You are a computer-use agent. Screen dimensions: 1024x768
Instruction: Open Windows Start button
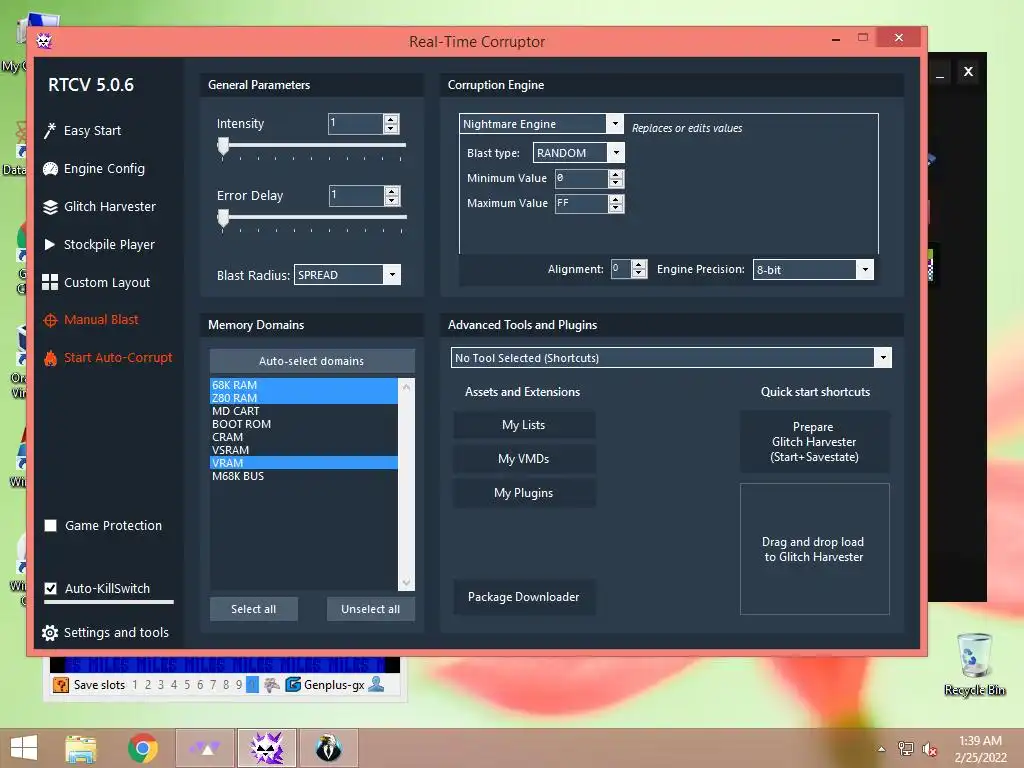tap(24, 748)
